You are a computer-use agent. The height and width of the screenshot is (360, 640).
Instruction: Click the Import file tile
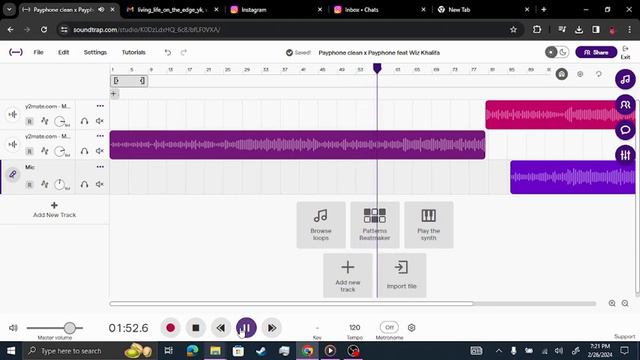pyautogui.click(x=402, y=276)
